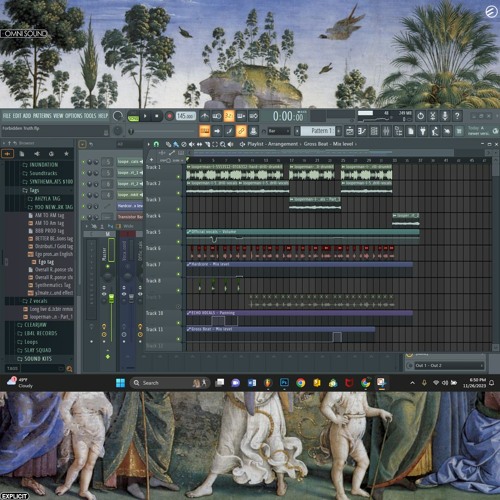Select the Playlist zoom magnifier tool
The width and height of the screenshot is (500, 500).
[x=223, y=144]
